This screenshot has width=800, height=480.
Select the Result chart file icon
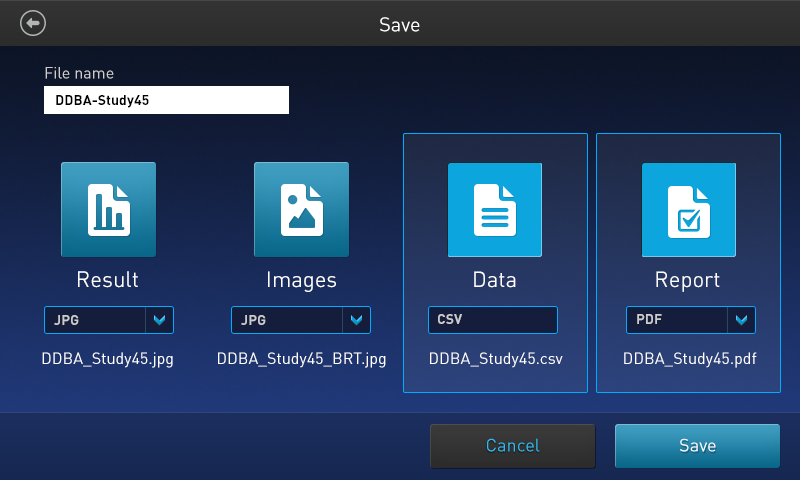108,209
